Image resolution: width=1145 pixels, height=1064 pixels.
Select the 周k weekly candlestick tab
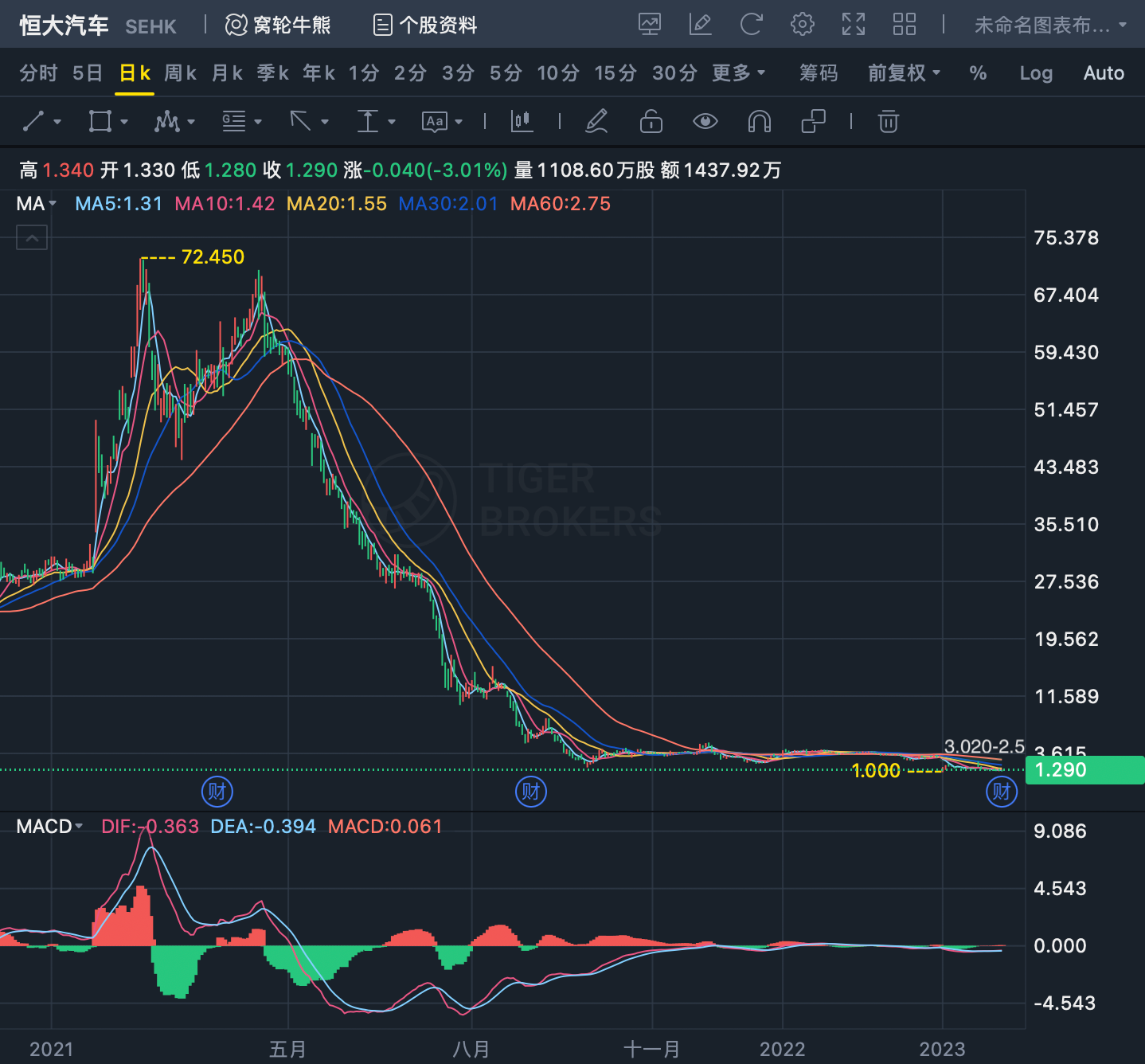pyautogui.click(x=181, y=73)
